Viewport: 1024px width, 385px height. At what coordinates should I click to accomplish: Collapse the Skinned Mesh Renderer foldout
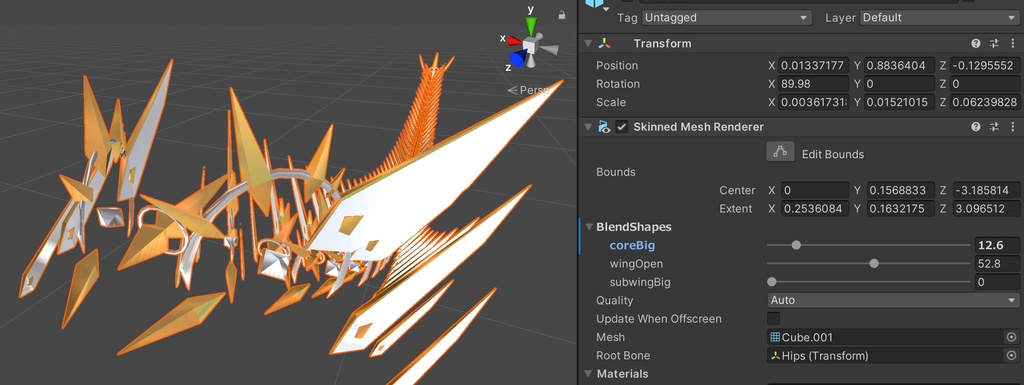588,127
